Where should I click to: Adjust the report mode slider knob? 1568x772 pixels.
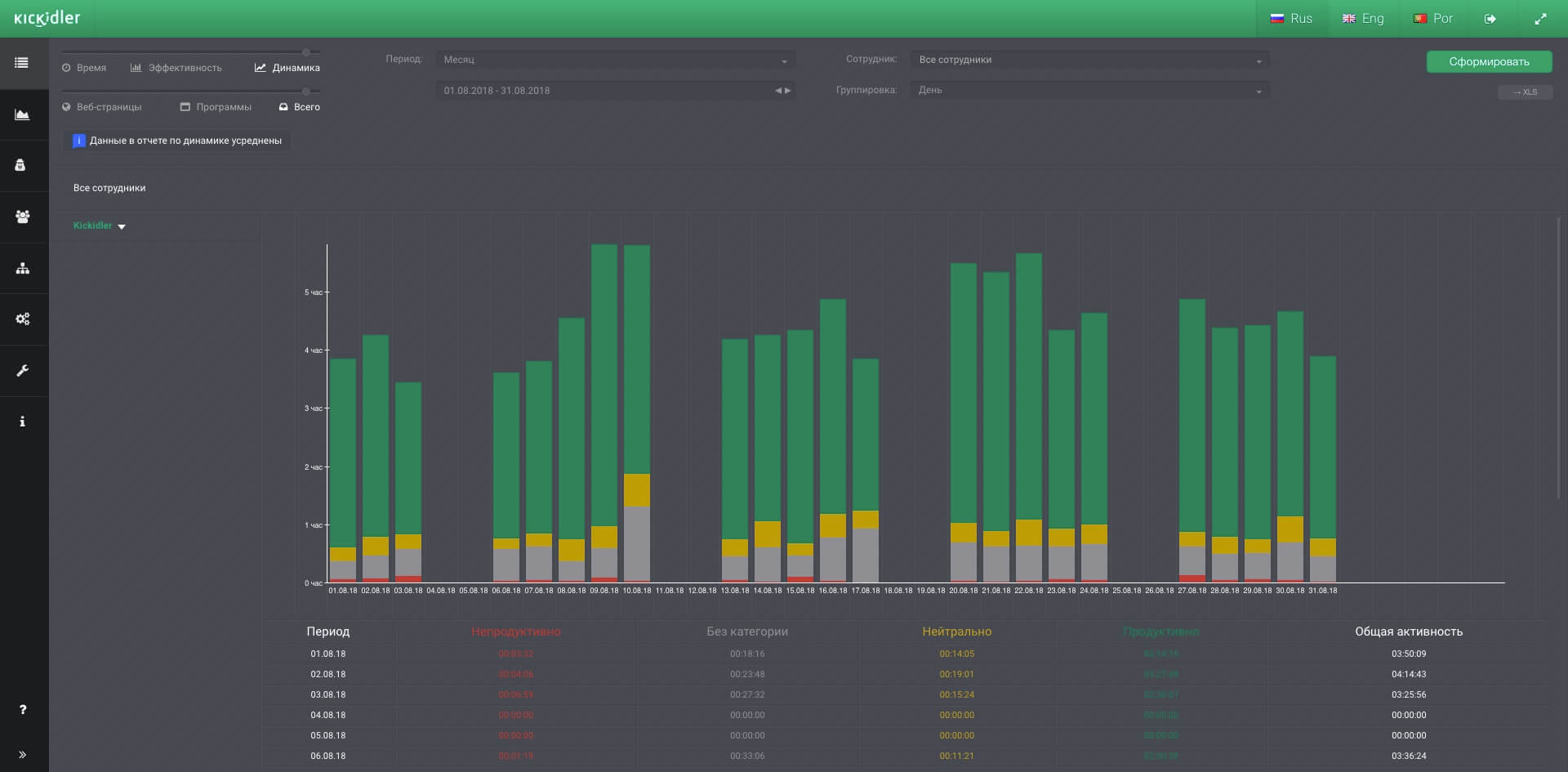pyautogui.click(x=306, y=52)
